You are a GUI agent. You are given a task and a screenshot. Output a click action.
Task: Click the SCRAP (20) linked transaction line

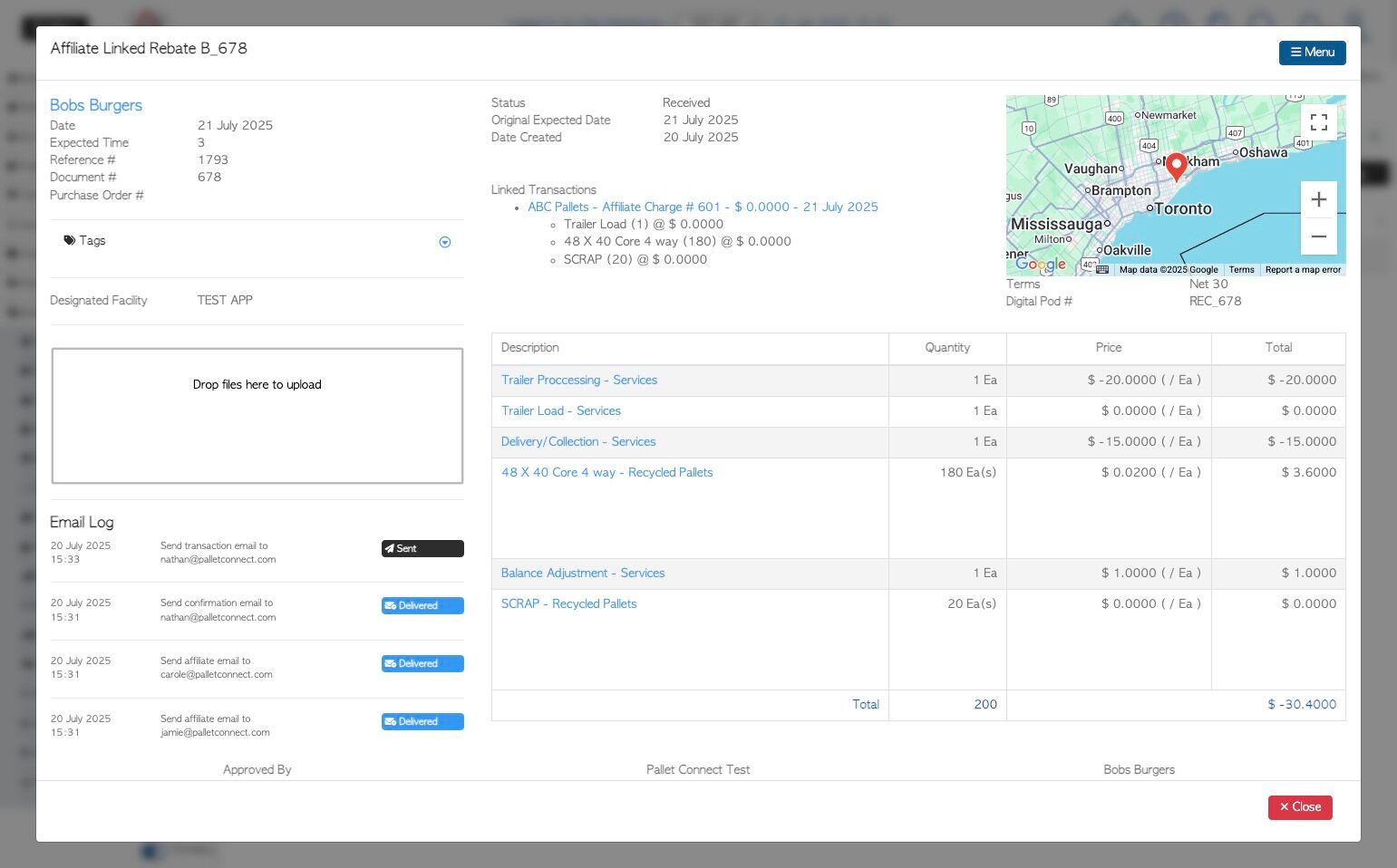(x=635, y=259)
